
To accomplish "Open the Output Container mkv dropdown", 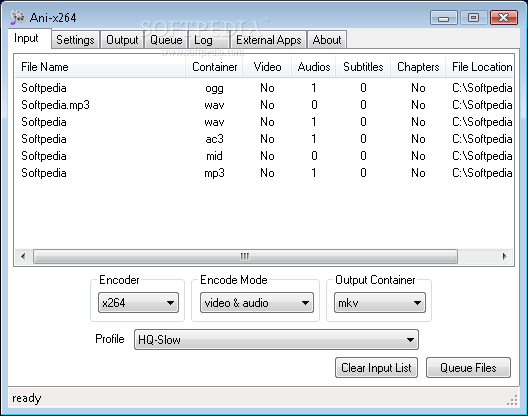I will click(380, 302).
